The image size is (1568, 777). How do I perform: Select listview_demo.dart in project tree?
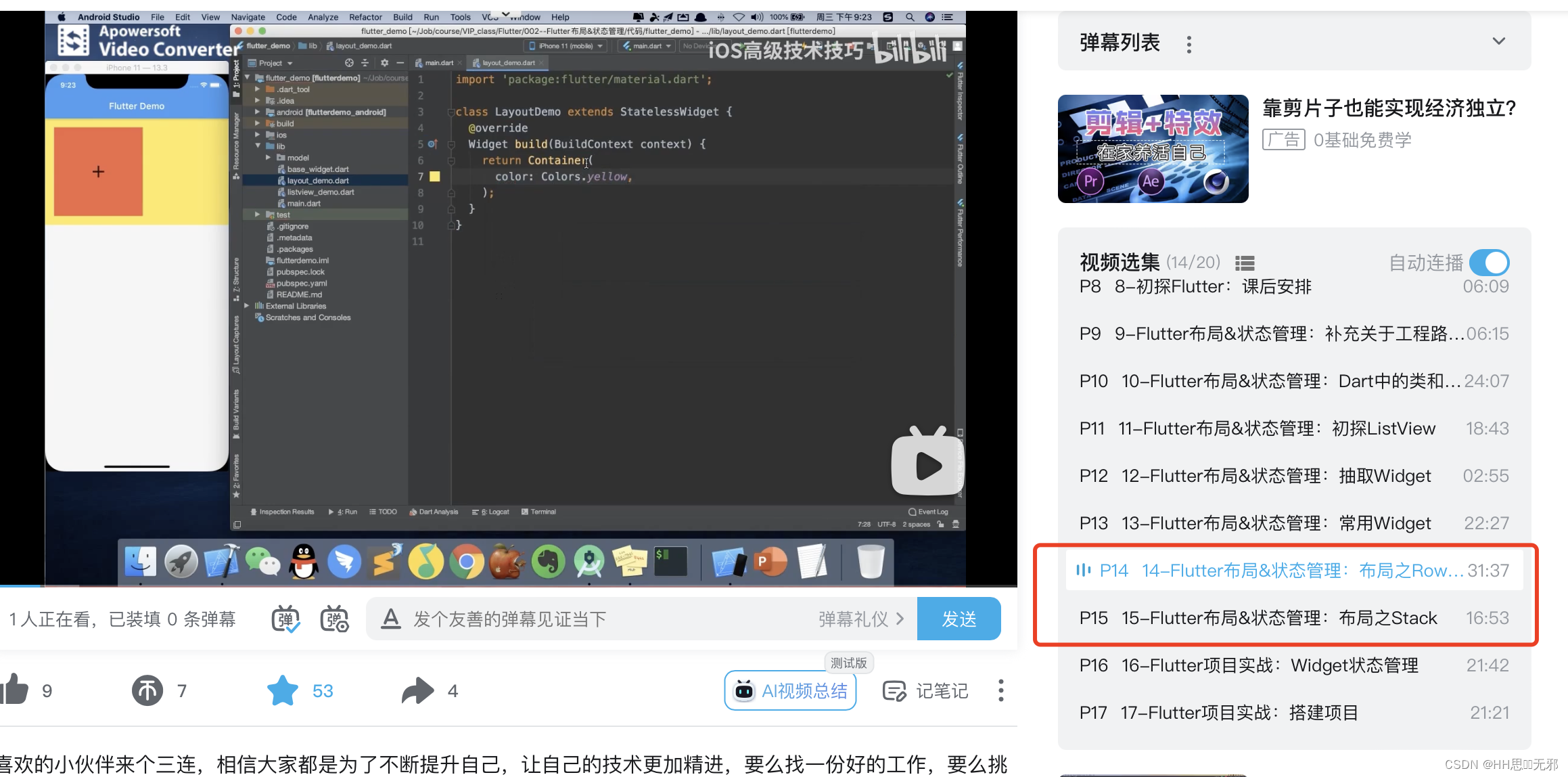pyautogui.click(x=320, y=192)
